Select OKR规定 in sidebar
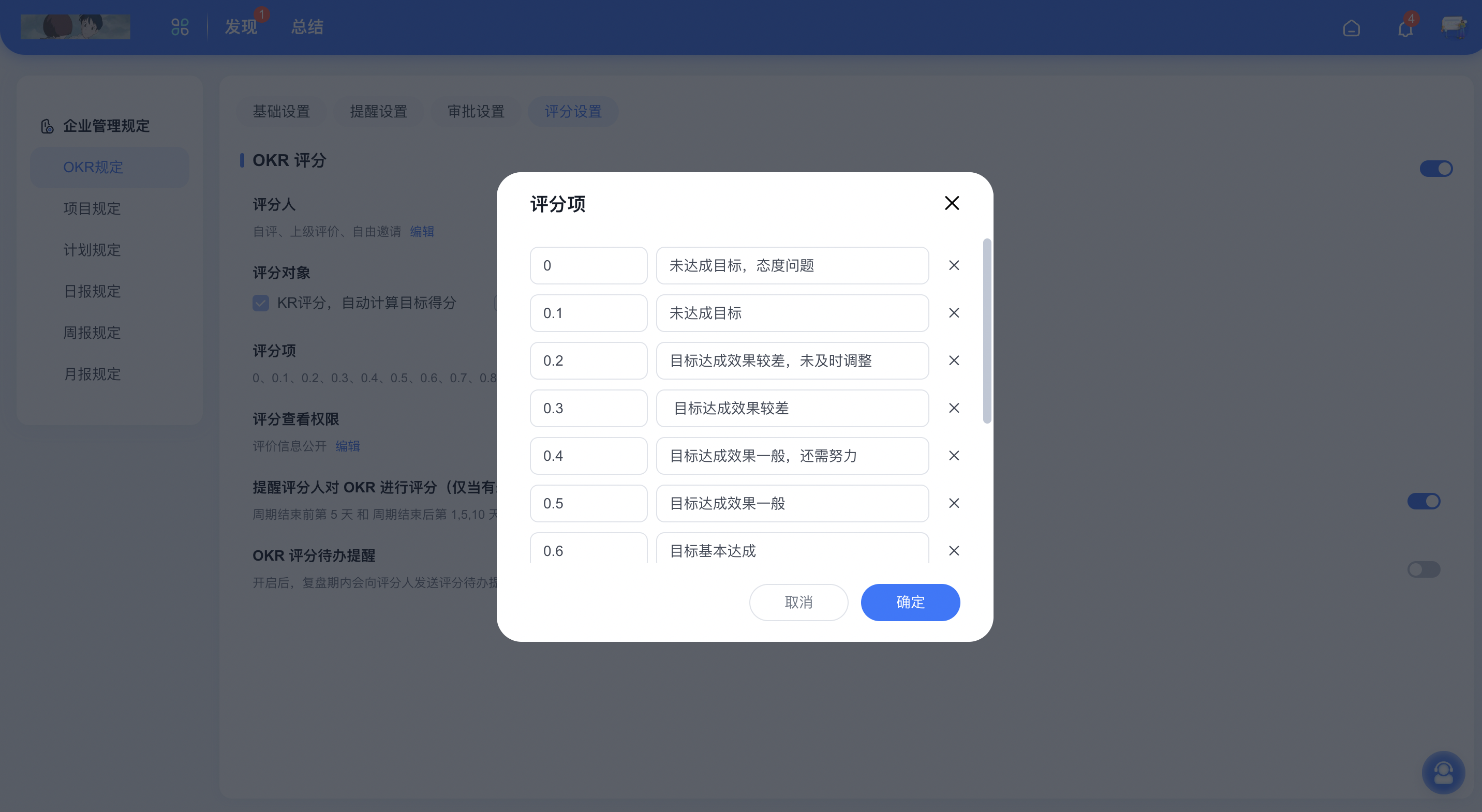 coord(109,168)
